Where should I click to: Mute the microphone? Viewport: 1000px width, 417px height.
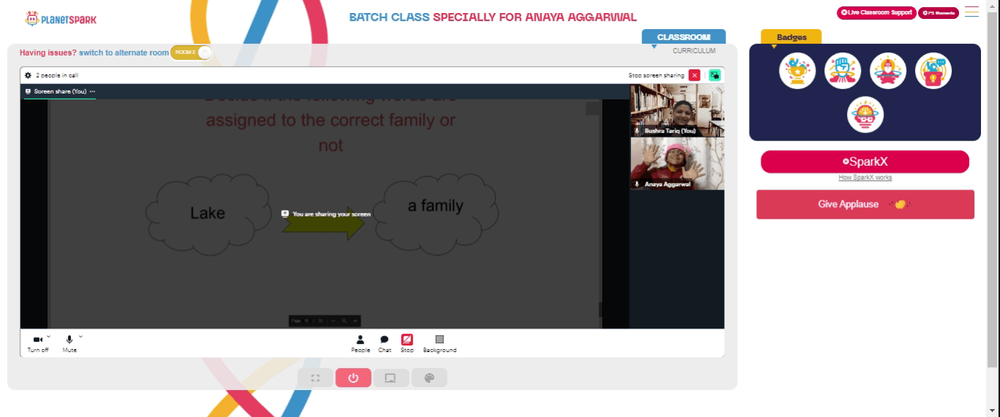(70, 344)
